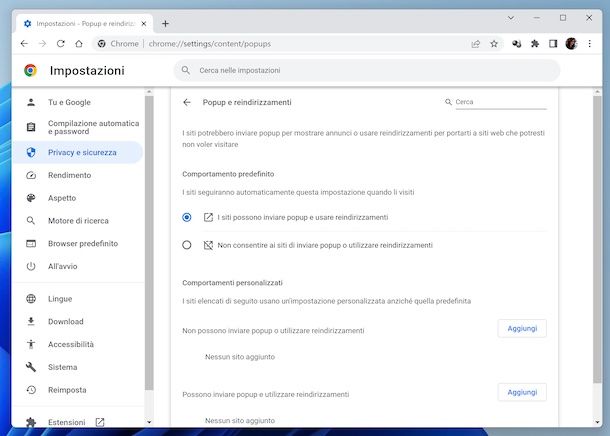
Task: Go back from Popup e reindirizzamenti page
Action: coord(187,102)
